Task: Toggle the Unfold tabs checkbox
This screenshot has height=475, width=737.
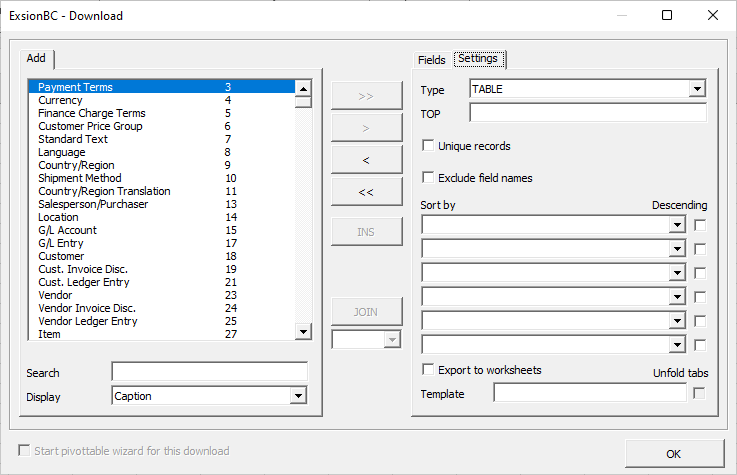Action: (x=699, y=393)
